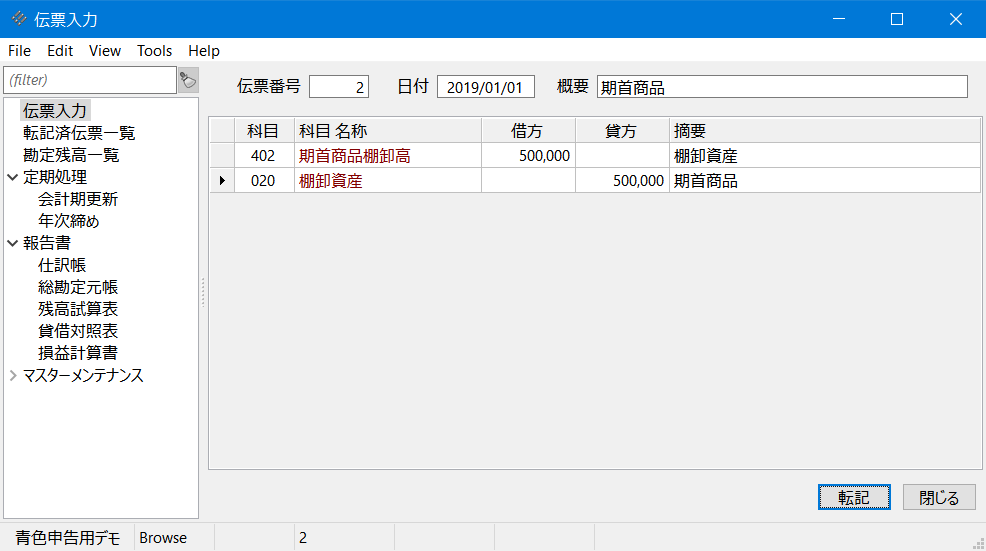Click the 概要 text field

[x=781, y=87]
